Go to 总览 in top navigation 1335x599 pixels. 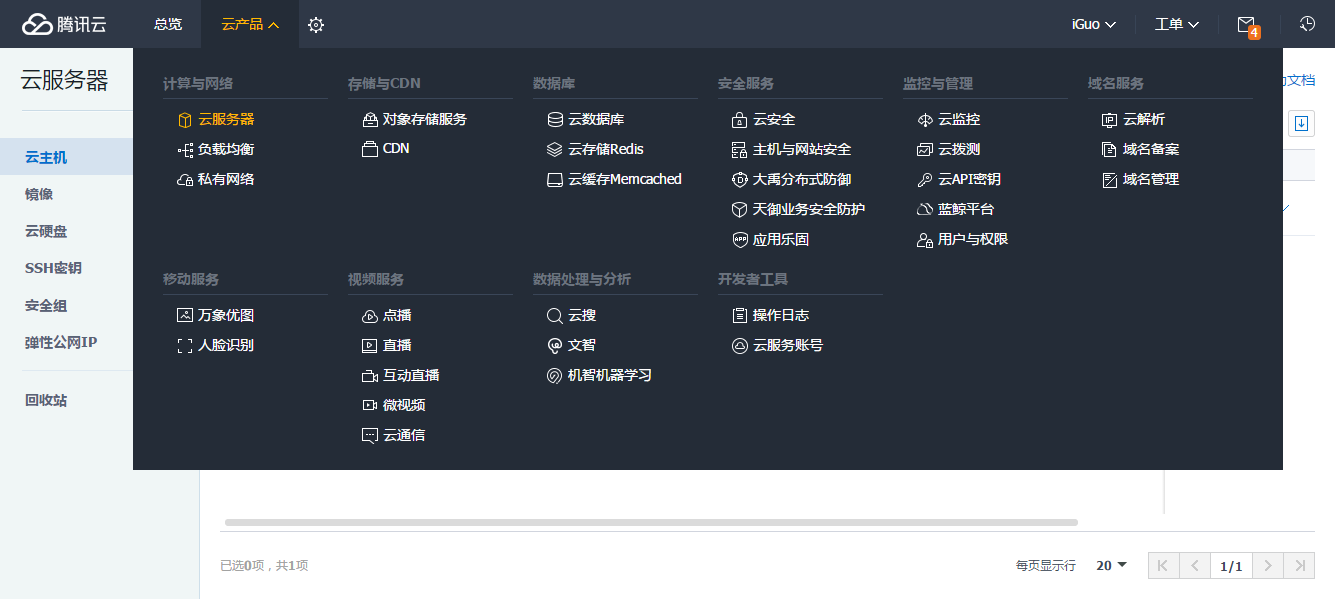coord(168,24)
